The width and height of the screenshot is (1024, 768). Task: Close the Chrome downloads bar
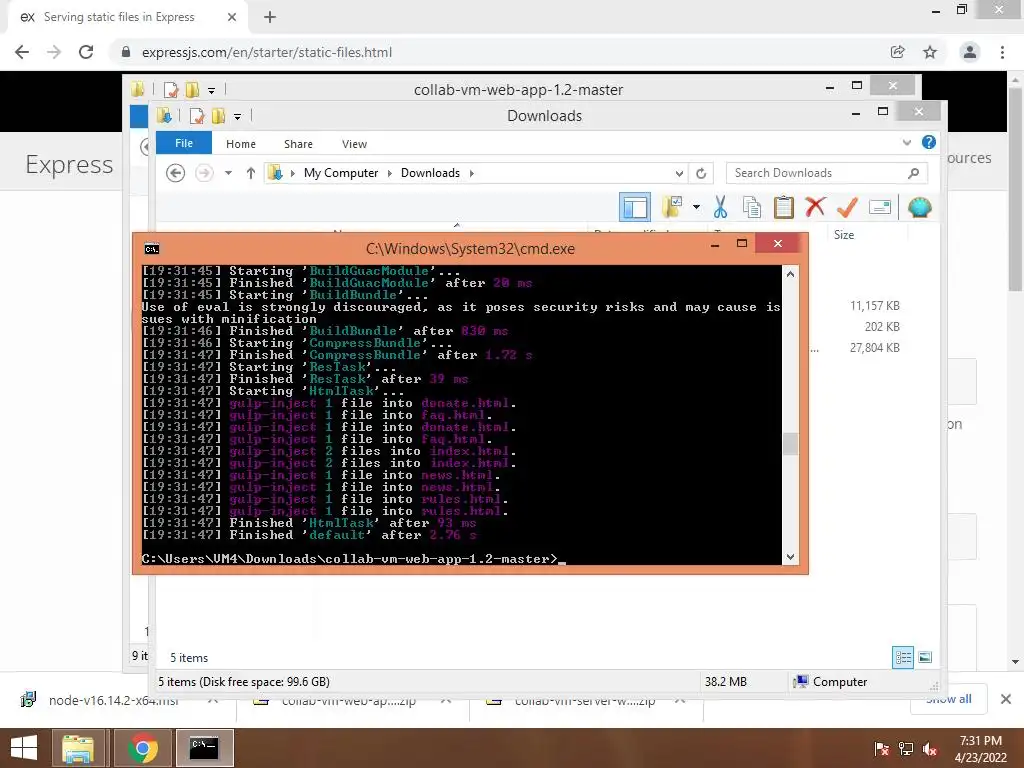point(1006,699)
